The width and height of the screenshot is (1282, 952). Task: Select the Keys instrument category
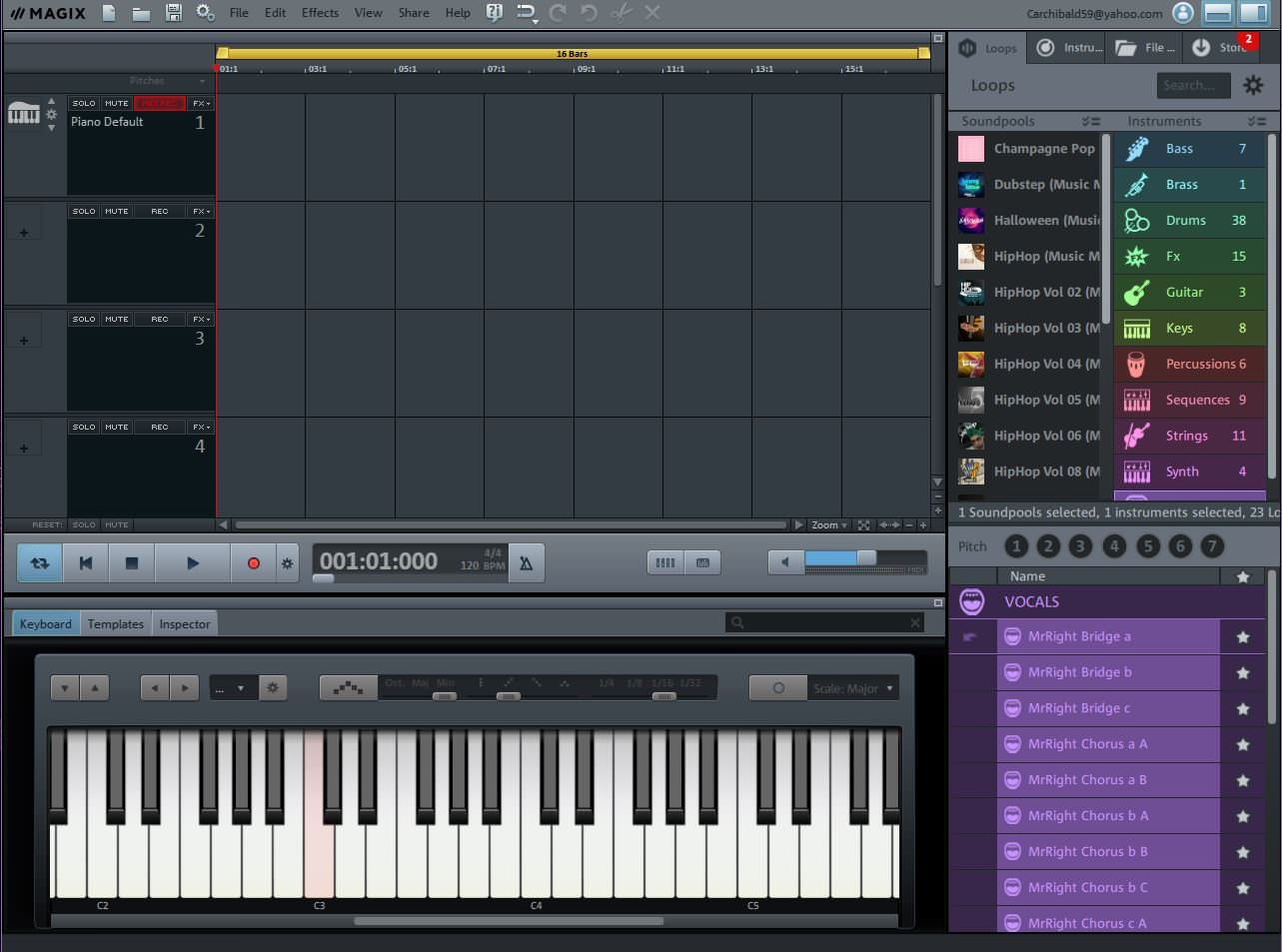1189,329
